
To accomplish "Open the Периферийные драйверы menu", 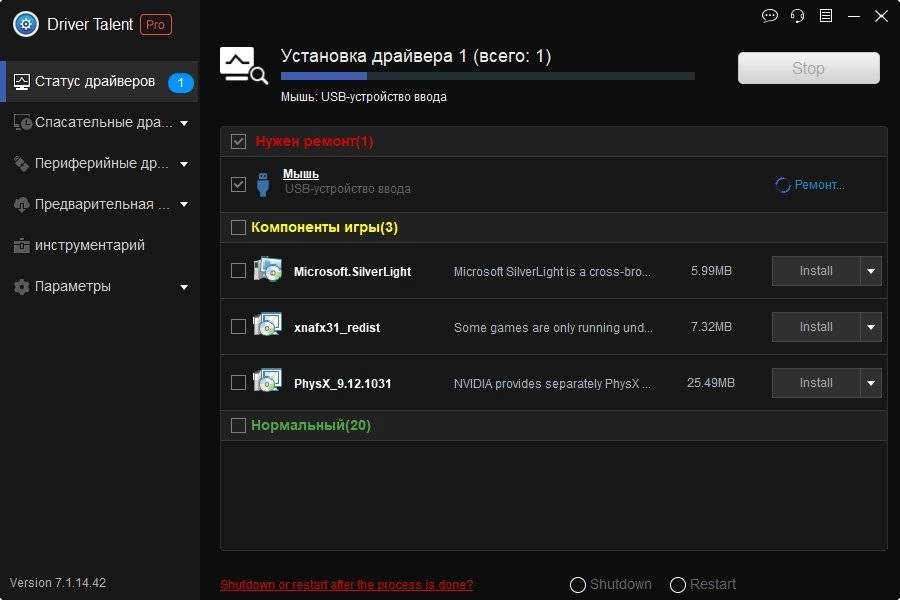I will click(99, 164).
